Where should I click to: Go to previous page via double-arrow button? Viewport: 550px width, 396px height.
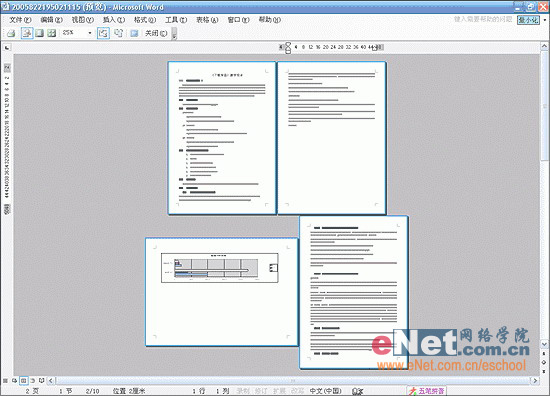[544, 354]
